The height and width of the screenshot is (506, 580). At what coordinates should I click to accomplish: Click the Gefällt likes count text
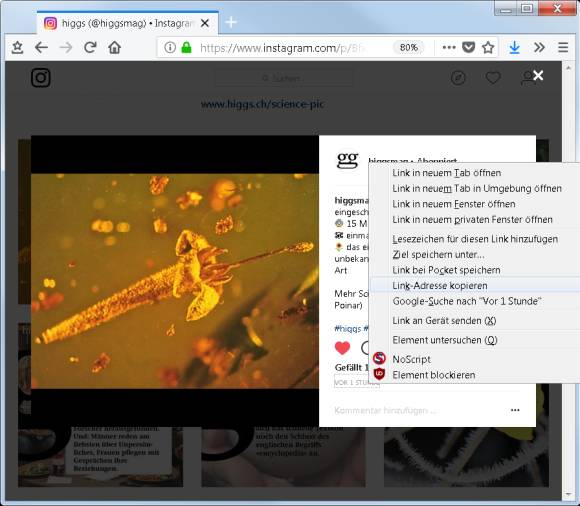[352, 368]
